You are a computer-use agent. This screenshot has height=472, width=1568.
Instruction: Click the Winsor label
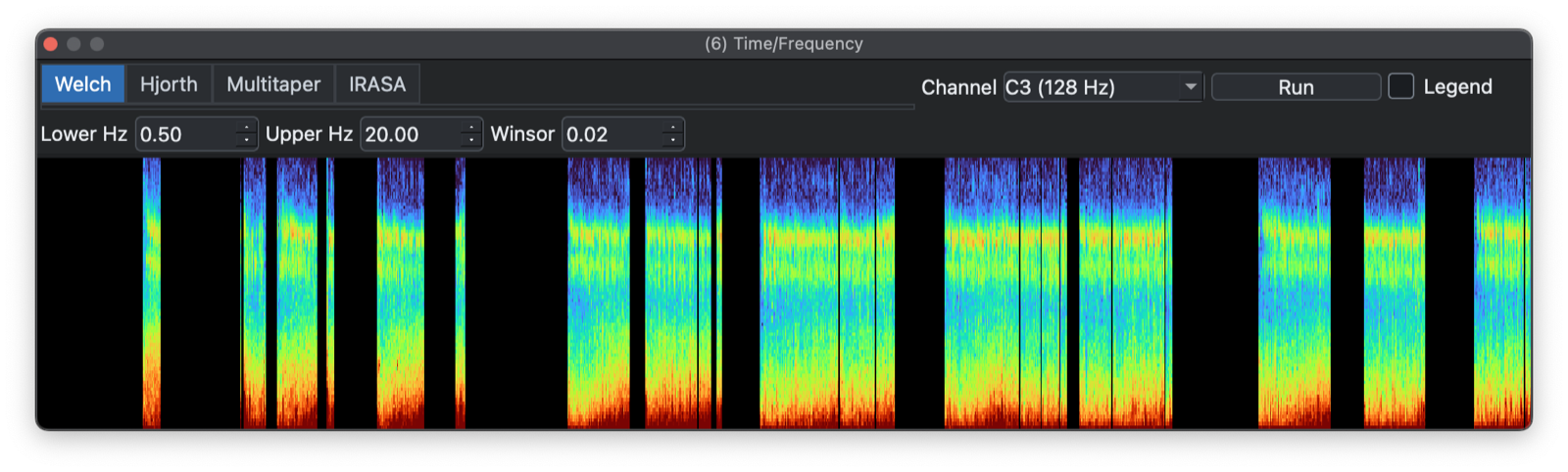pyautogui.click(x=522, y=134)
